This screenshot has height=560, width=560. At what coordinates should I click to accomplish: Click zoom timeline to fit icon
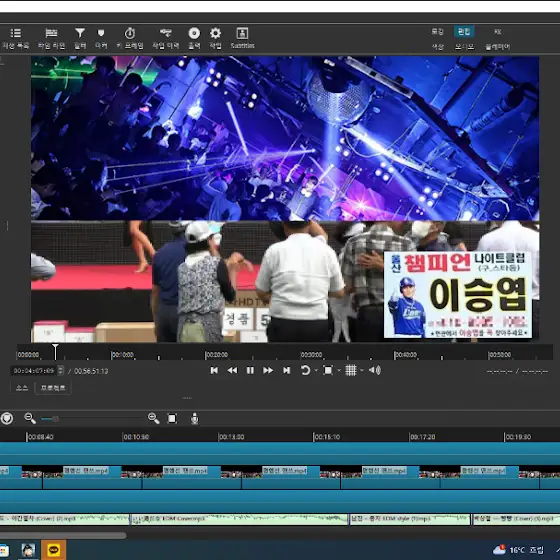[172, 418]
